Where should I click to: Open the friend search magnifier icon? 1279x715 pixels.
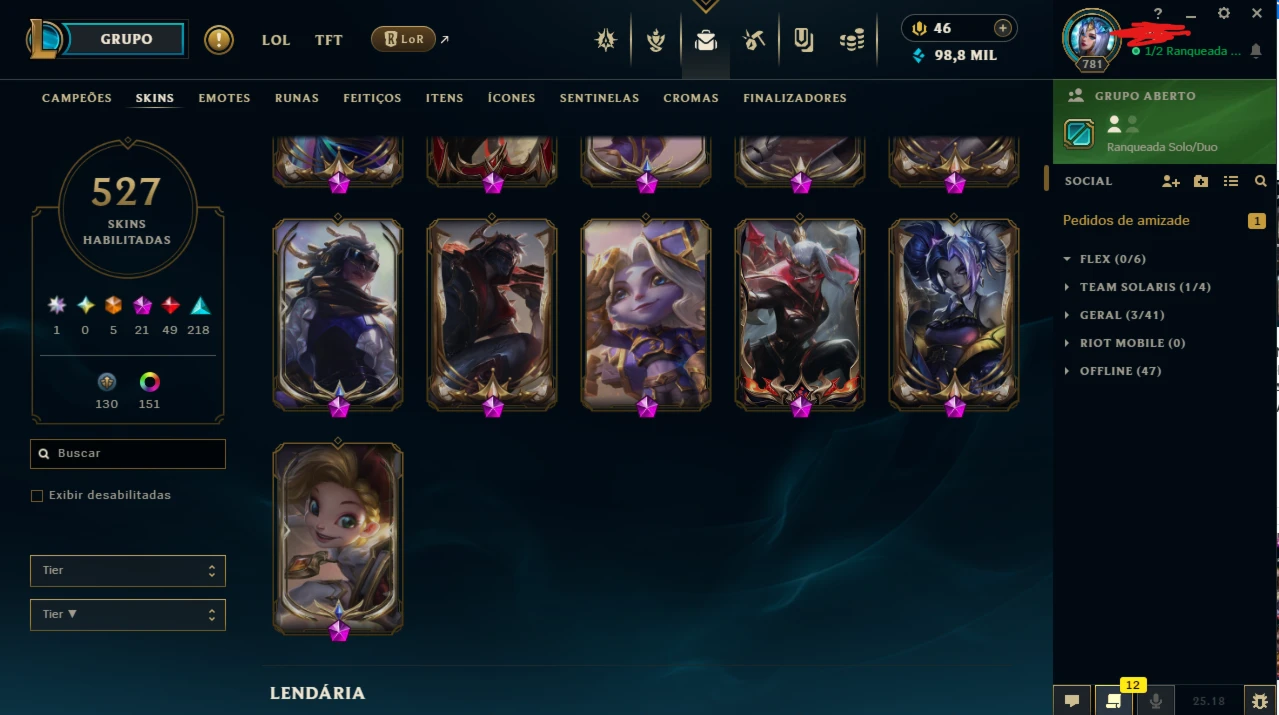1261,181
